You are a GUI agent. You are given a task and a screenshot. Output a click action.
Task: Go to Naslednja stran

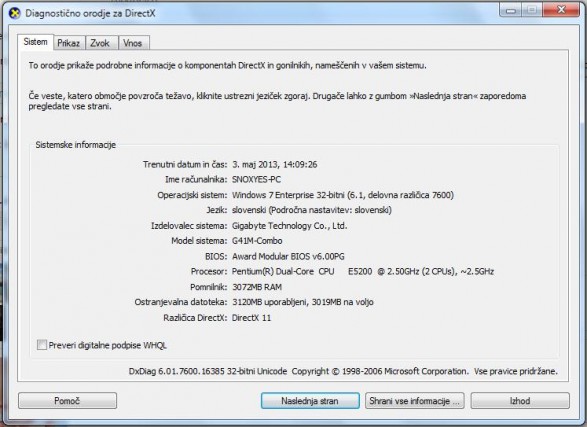310,401
